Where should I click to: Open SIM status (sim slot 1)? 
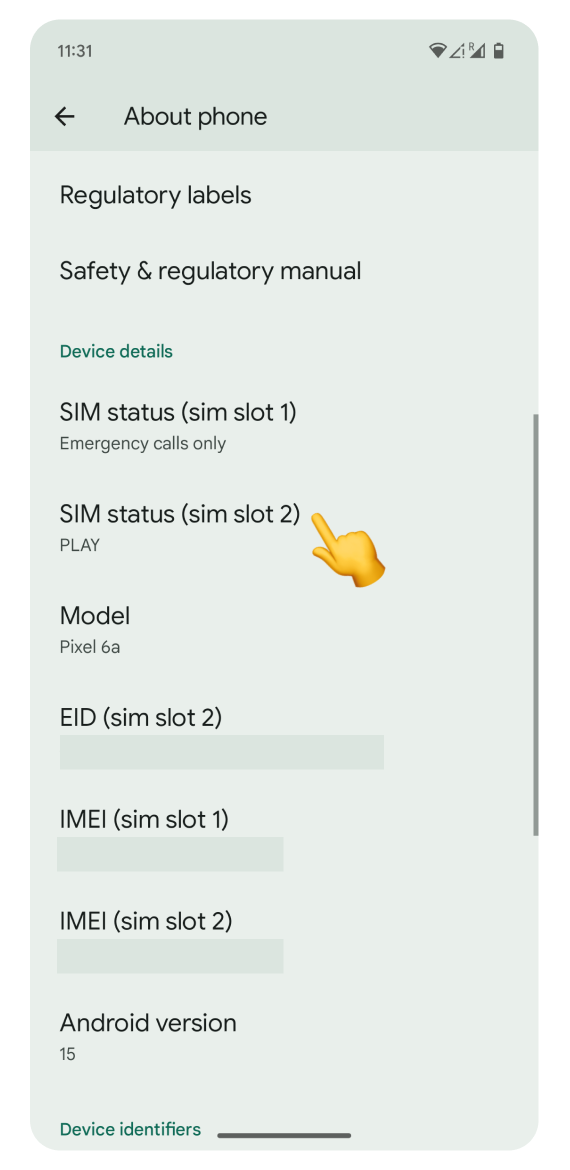pyautogui.click(x=284, y=426)
